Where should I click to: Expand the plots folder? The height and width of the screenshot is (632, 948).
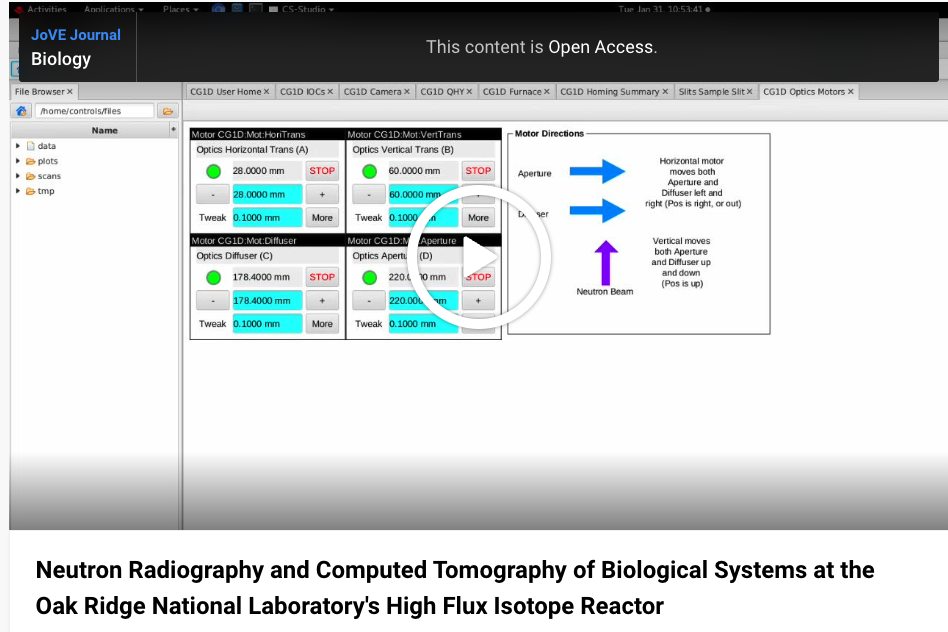pos(18,161)
